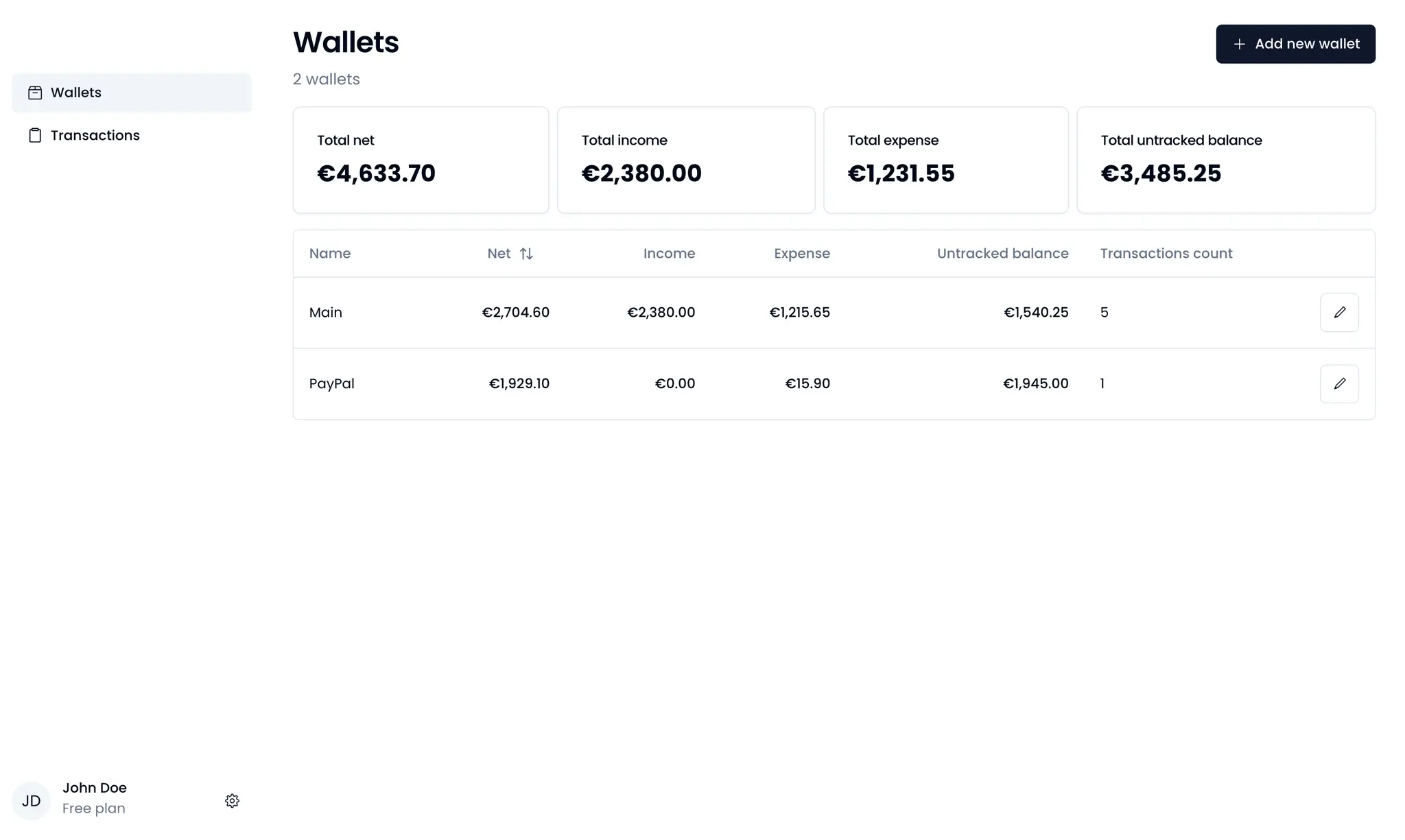Click the plus icon for new wallet
Screen dimensions: 1405x840
click(1239, 45)
